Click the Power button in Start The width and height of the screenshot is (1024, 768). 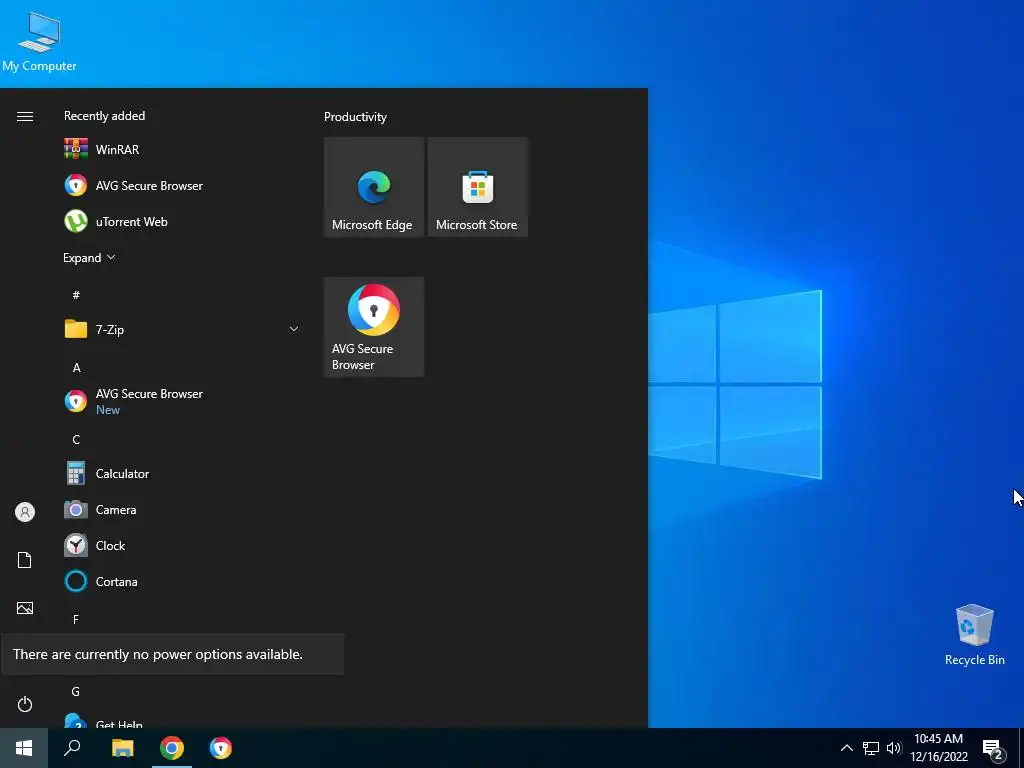pyautogui.click(x=25, y=704)
